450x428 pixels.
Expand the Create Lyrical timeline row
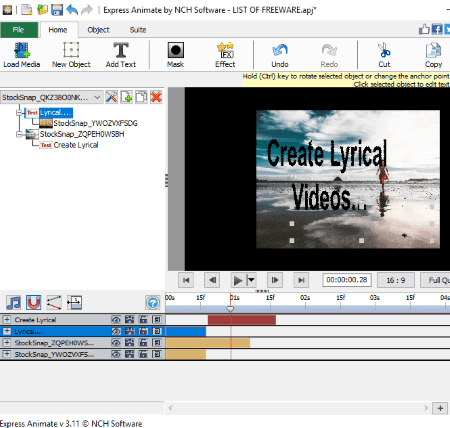[7, 320]
